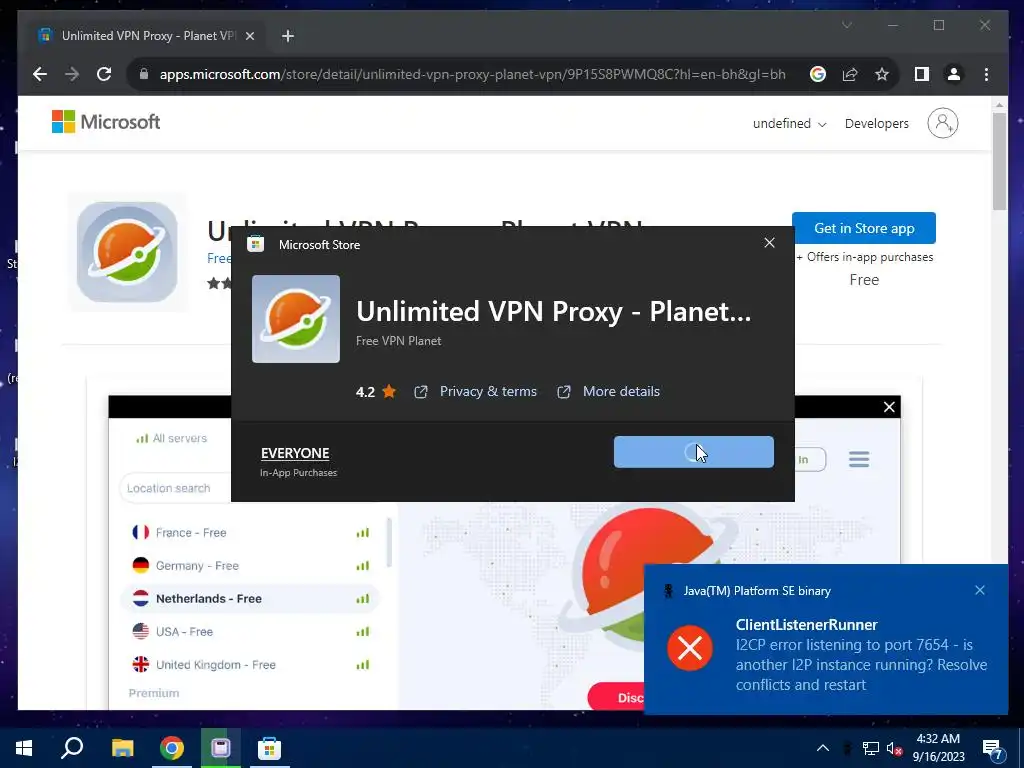The image size is (1024, 768).
Task: Click the ClientListenerRunner error notification
Action: click(826, 640)
